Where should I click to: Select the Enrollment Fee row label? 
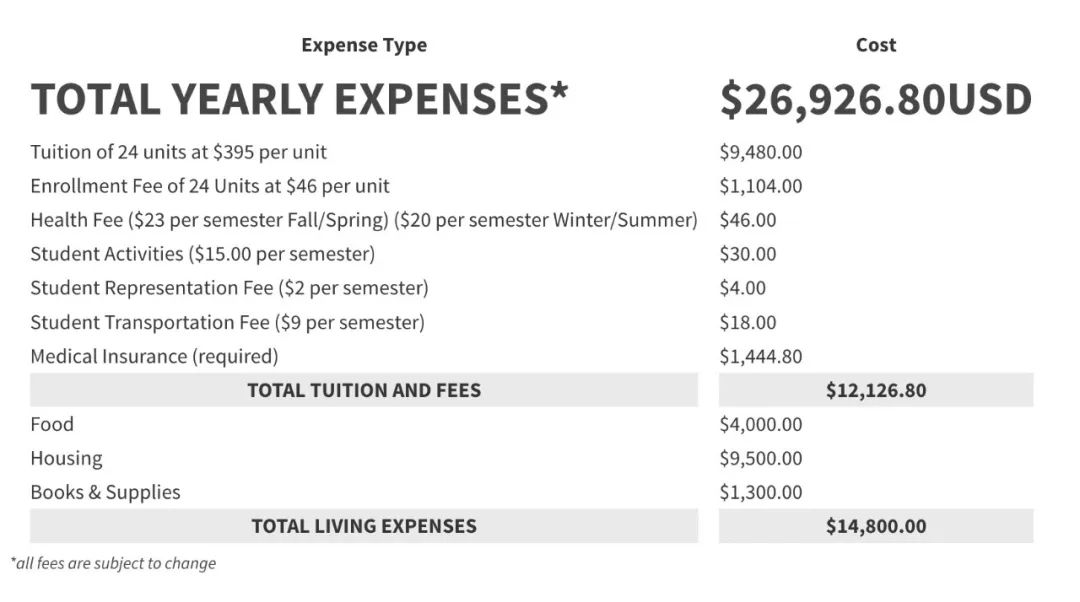(x=209, y=186)
